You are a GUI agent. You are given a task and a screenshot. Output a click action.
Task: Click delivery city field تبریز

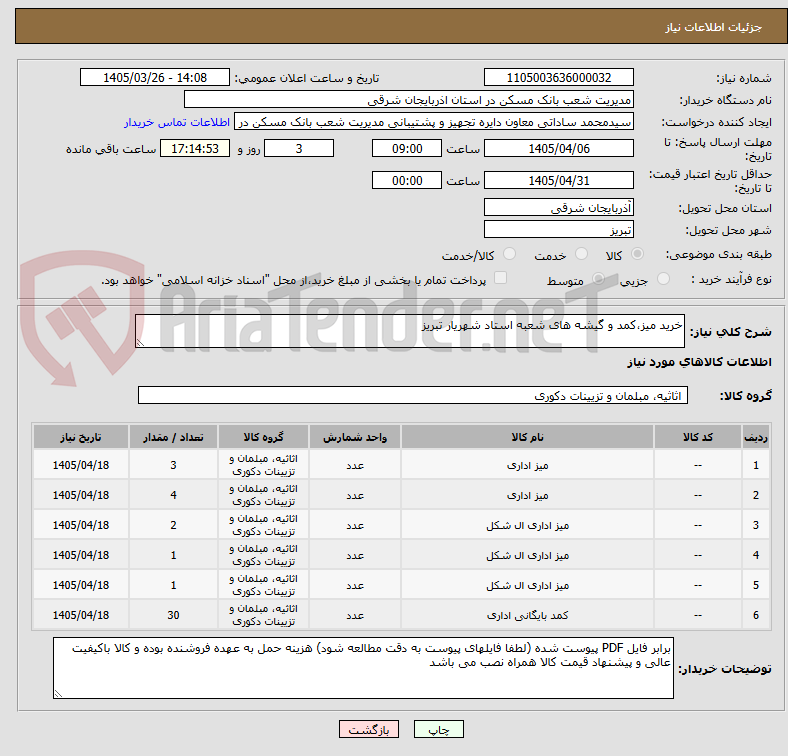[558, 229]
